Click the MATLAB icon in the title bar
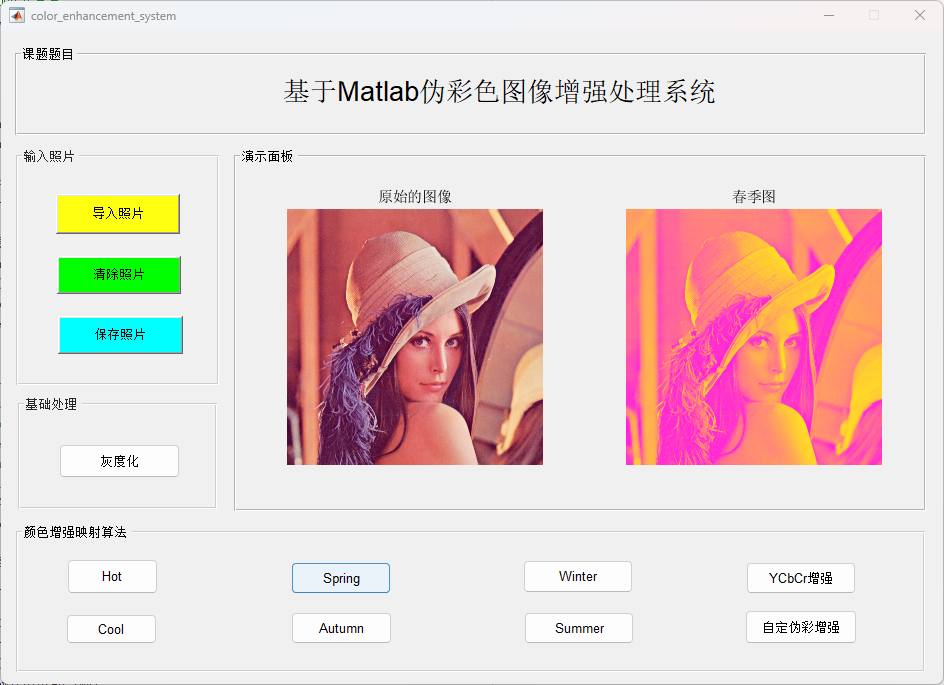This screenshot has width=944, height=685. point(17,15)
